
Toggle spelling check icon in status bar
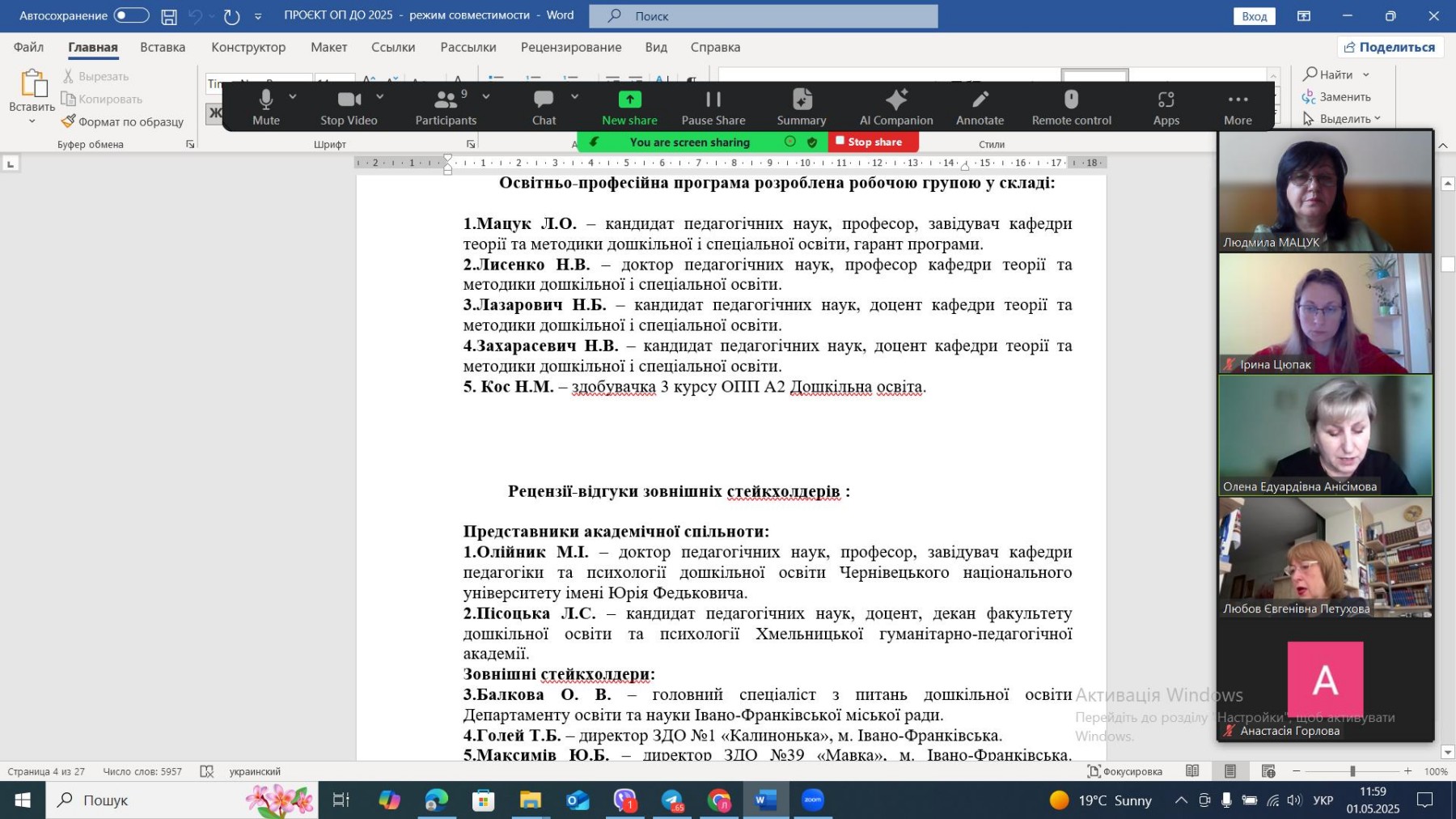pos(207,771)
